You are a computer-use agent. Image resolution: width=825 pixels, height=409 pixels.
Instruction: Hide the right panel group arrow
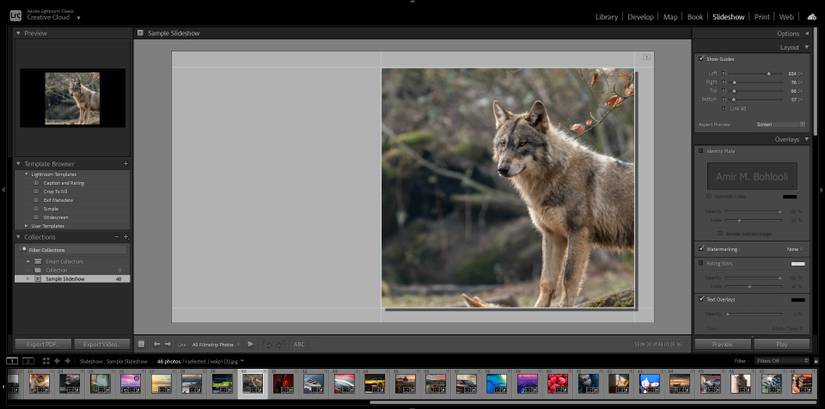click(821, 189)
